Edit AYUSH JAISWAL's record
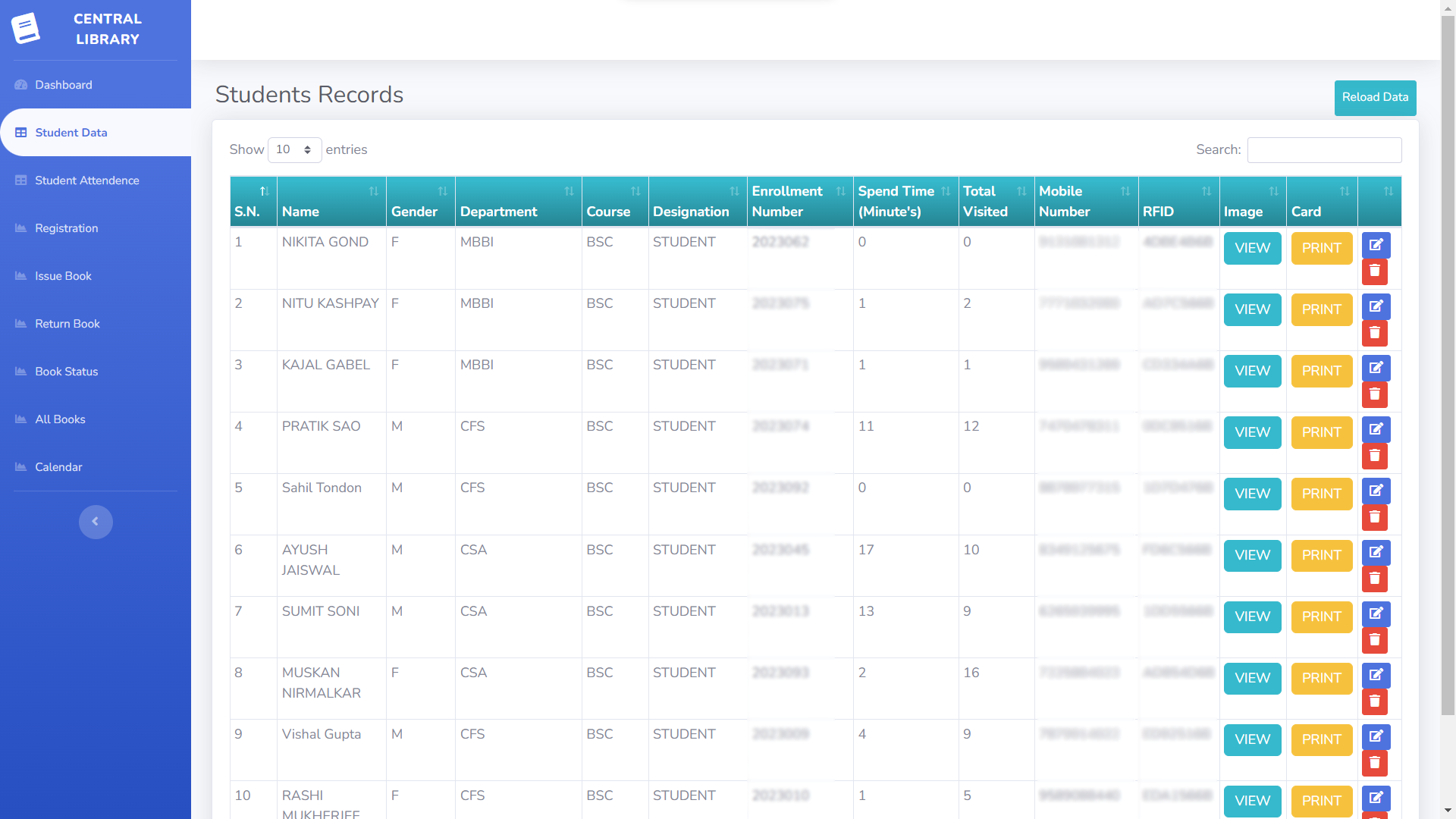1456x819 pixels. tap(1376, 553)
